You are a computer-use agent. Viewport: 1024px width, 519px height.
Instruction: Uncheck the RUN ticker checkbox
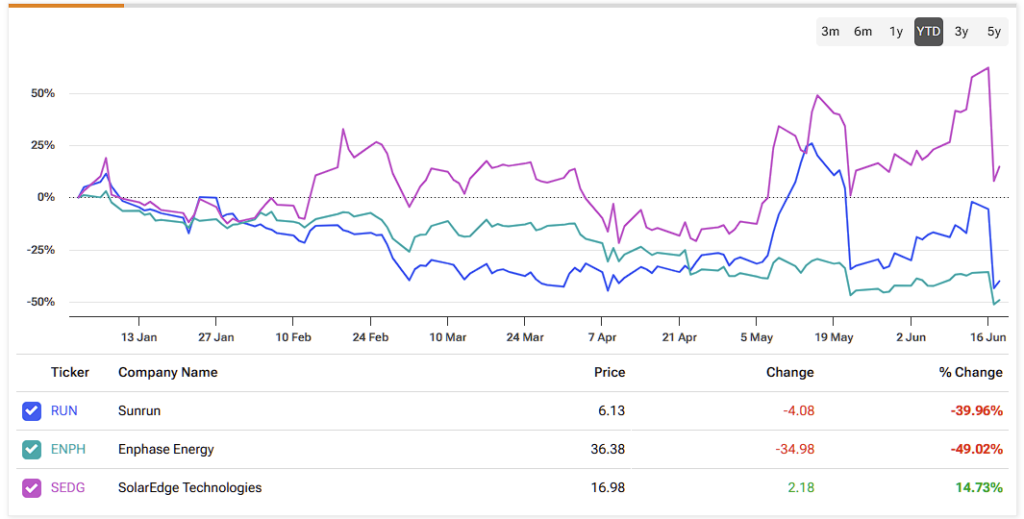31,411
